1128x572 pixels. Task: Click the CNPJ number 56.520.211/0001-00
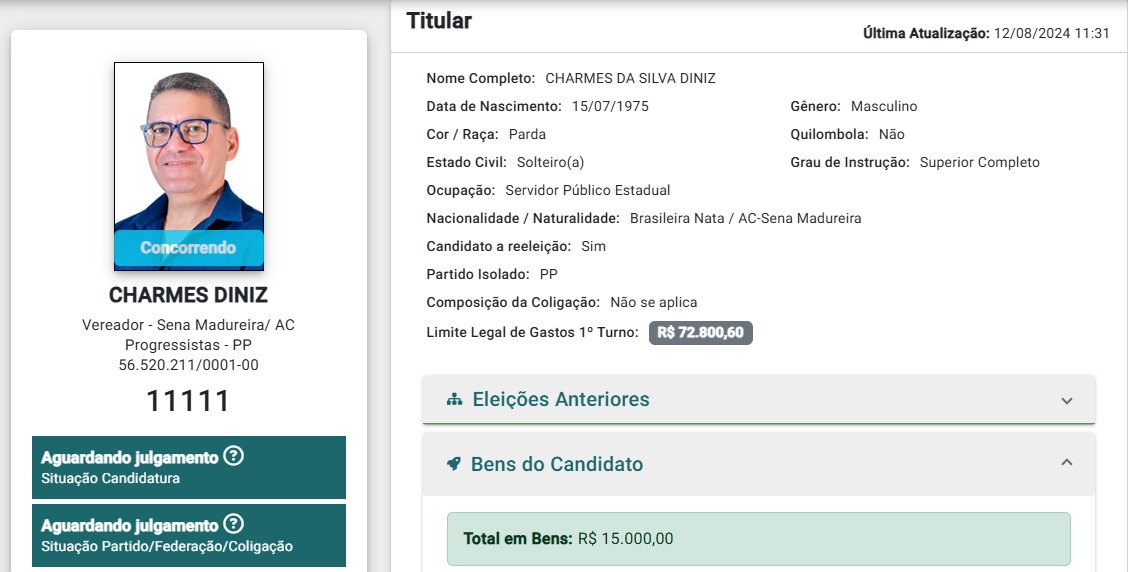pos(188,365)
